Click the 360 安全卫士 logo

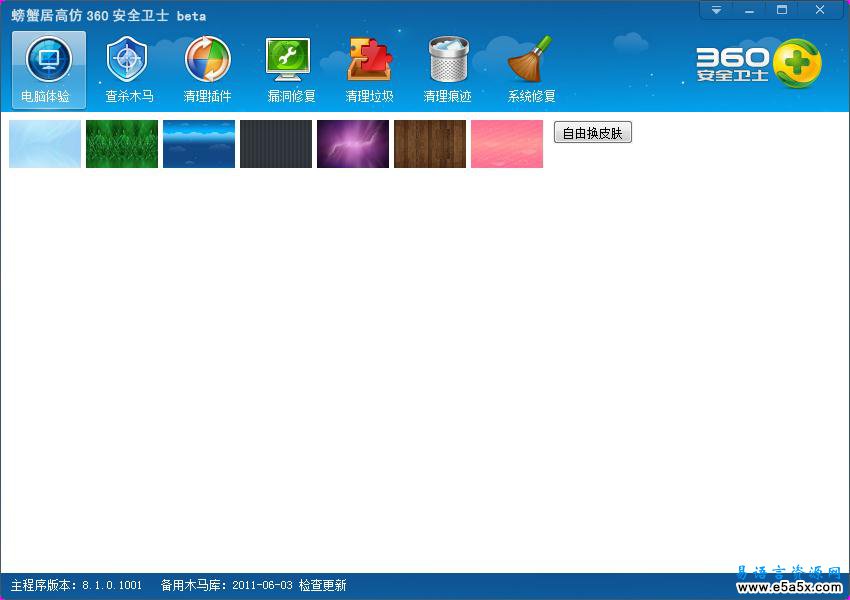tap(759, 64)
